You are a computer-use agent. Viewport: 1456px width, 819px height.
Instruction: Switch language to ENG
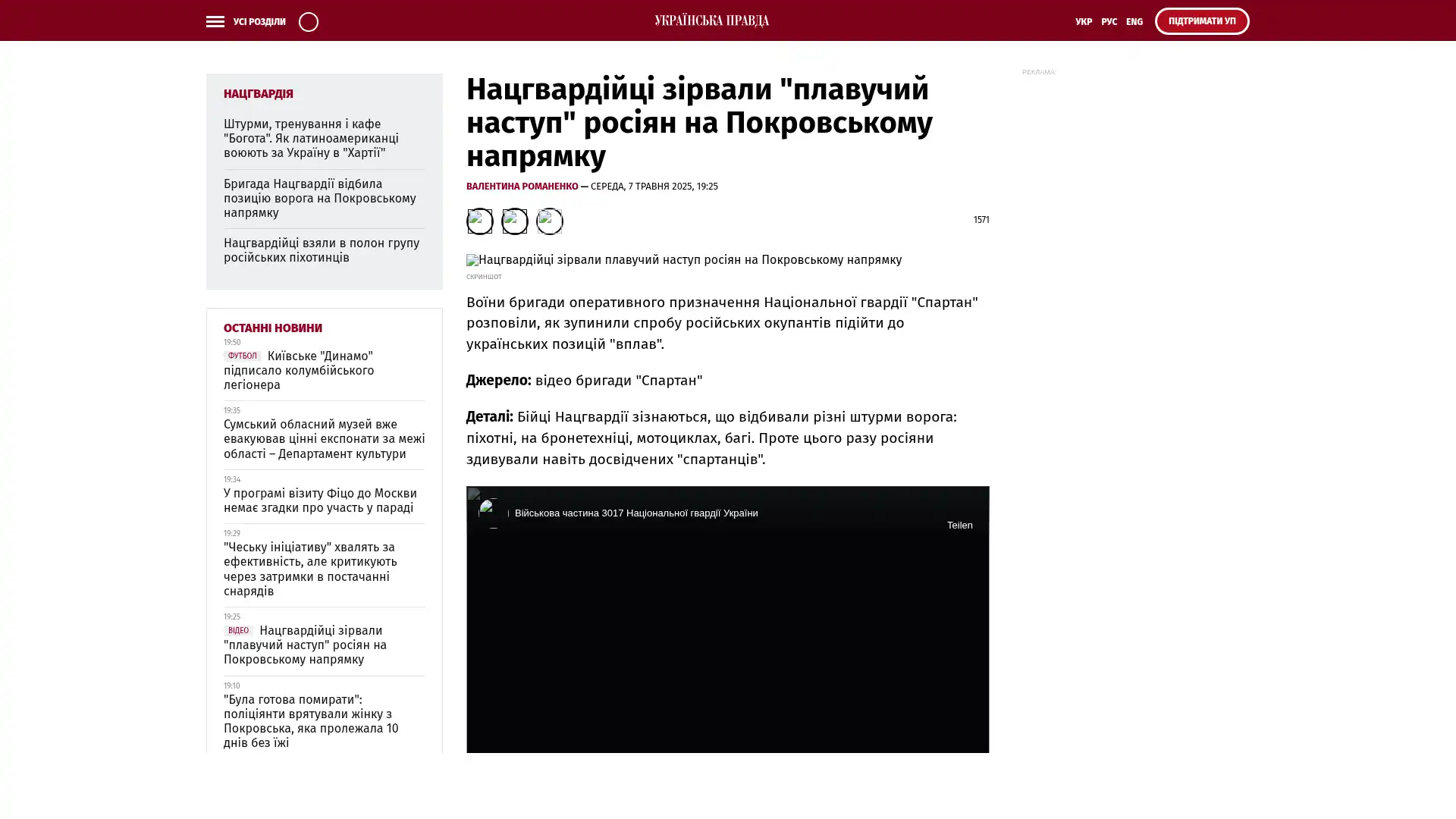(1134, 22)
